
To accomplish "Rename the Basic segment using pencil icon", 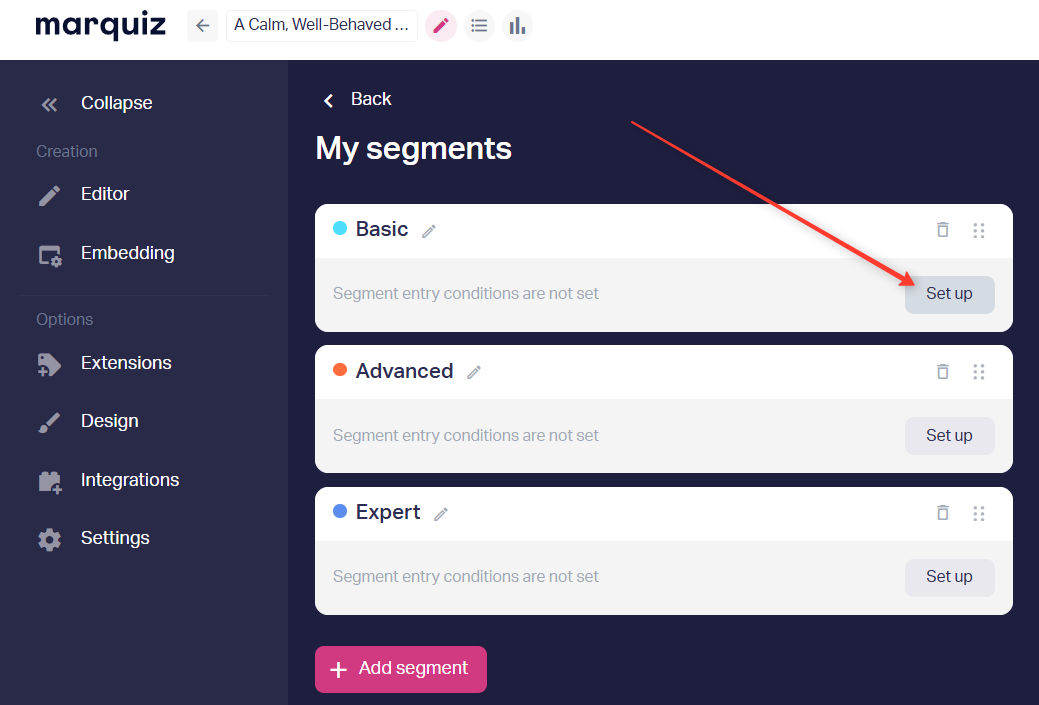I will 429,231.
